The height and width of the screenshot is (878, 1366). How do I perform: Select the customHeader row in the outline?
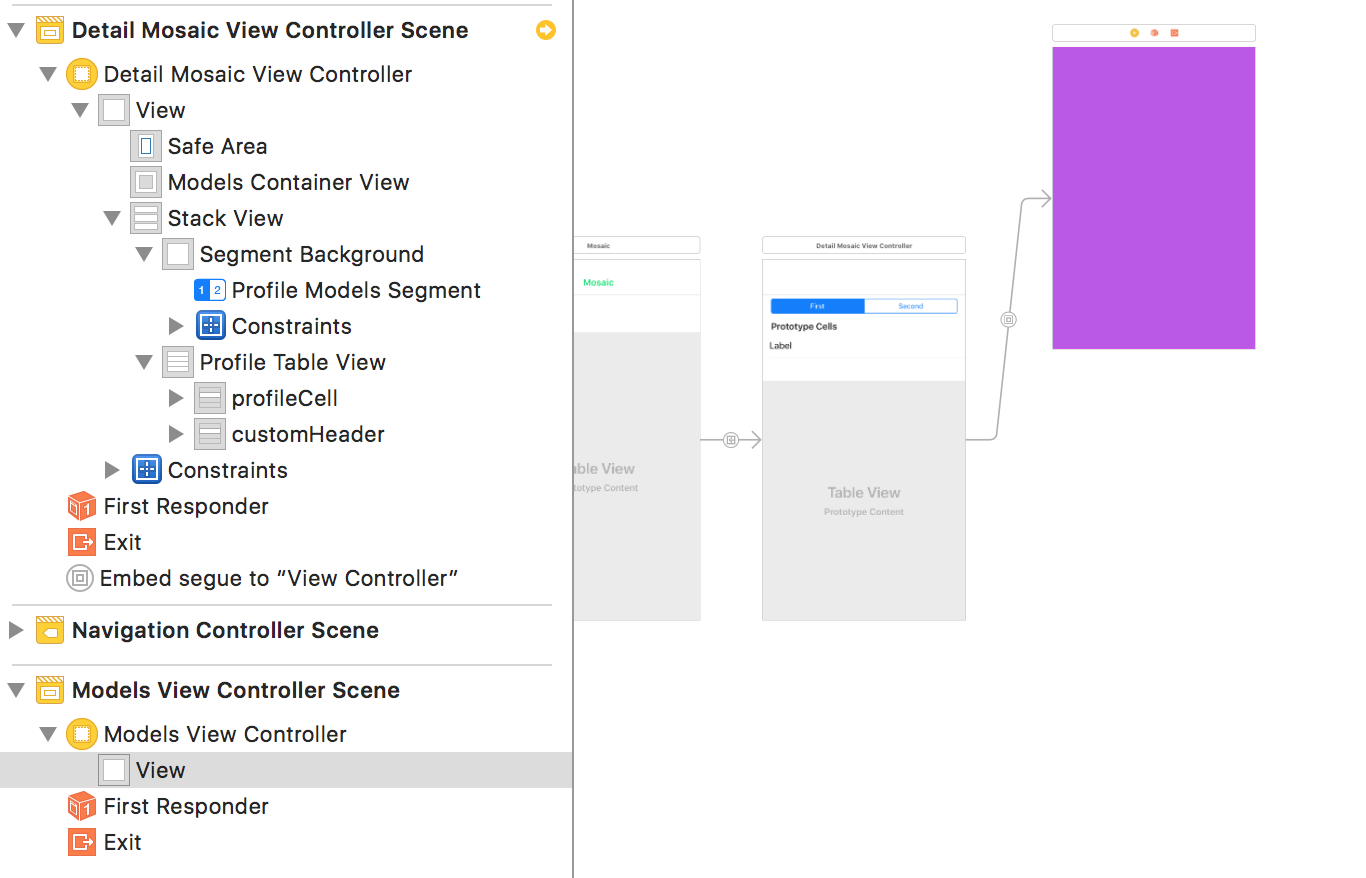coord(308,435)
